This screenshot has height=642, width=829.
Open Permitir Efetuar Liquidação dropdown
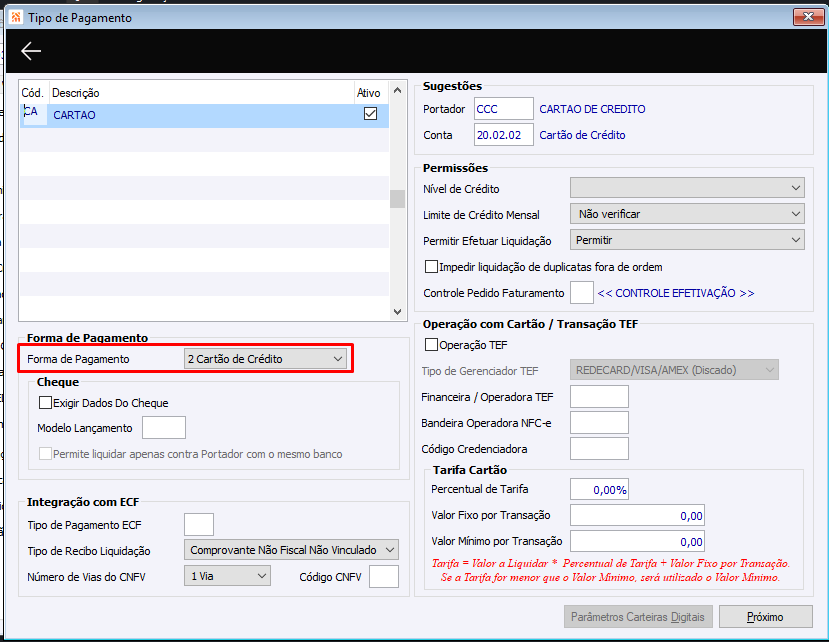click(687, 240)
